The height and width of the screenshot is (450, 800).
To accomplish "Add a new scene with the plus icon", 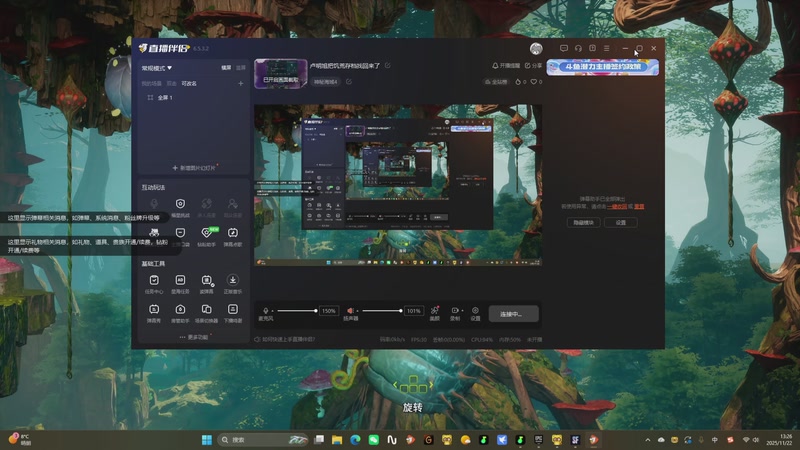I will click(241, 83).
